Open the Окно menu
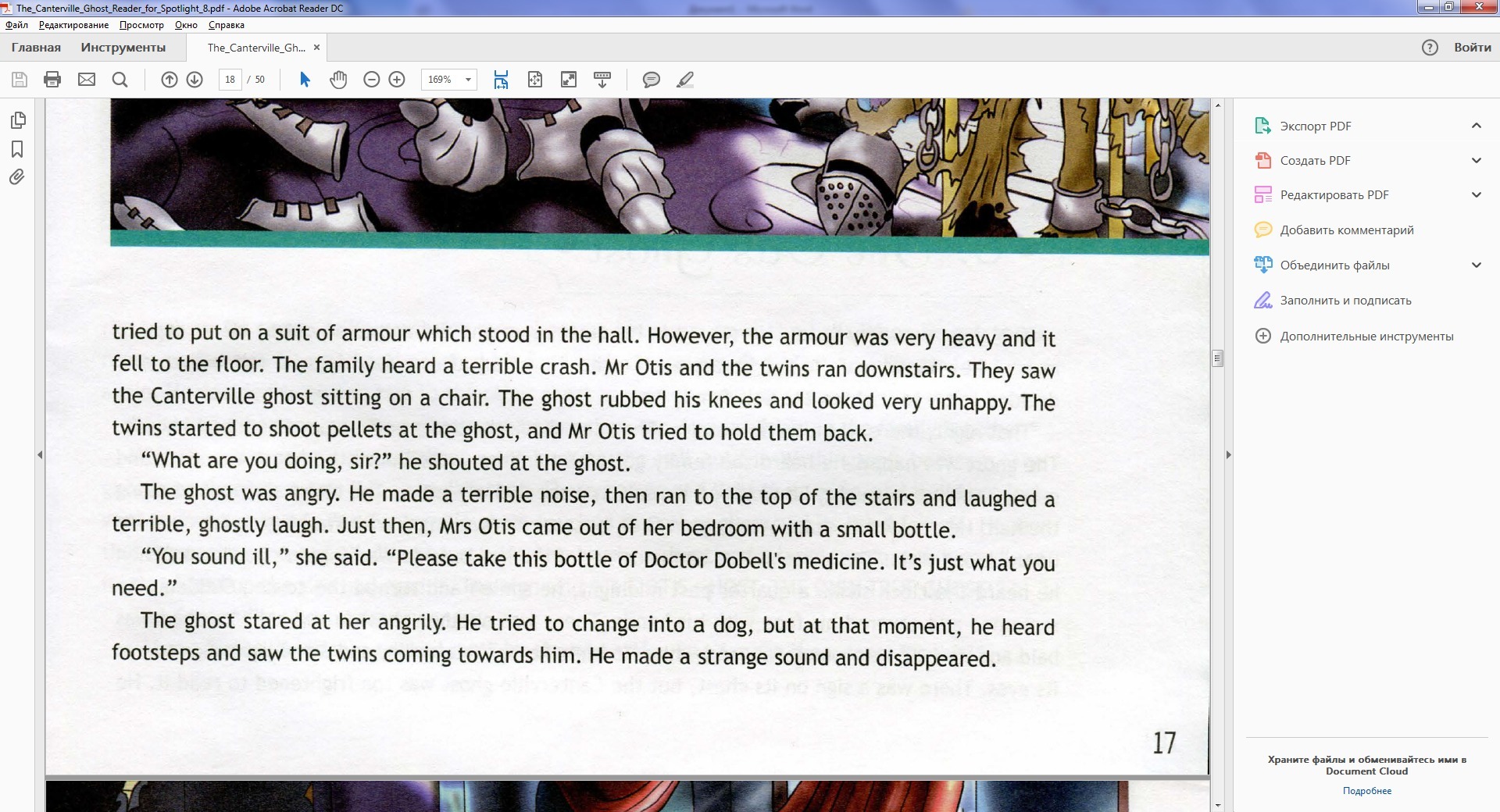The image size is (1500, 812). click(186, 25)
